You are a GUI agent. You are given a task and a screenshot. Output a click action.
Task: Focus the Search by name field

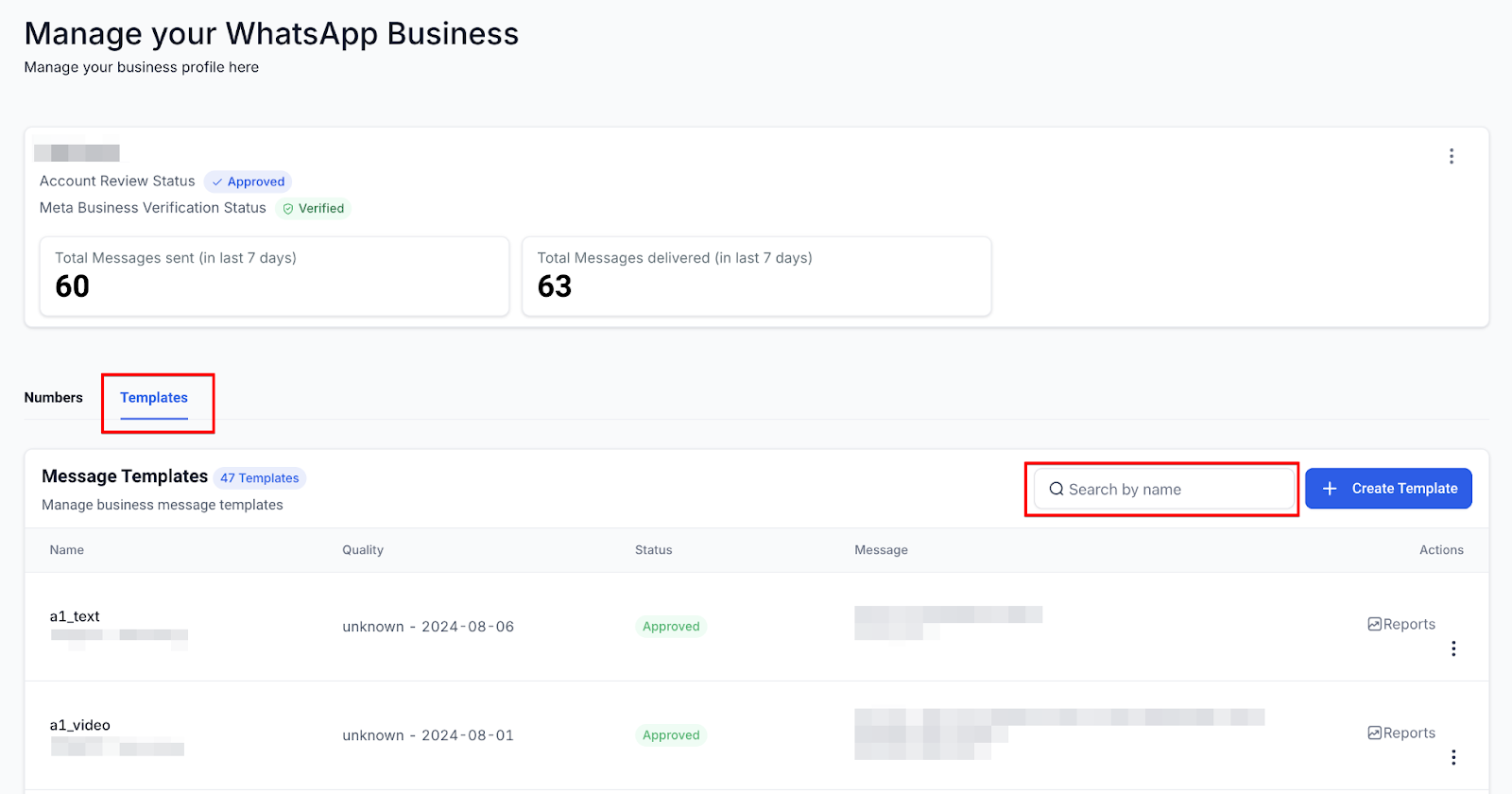[1164, 490]
